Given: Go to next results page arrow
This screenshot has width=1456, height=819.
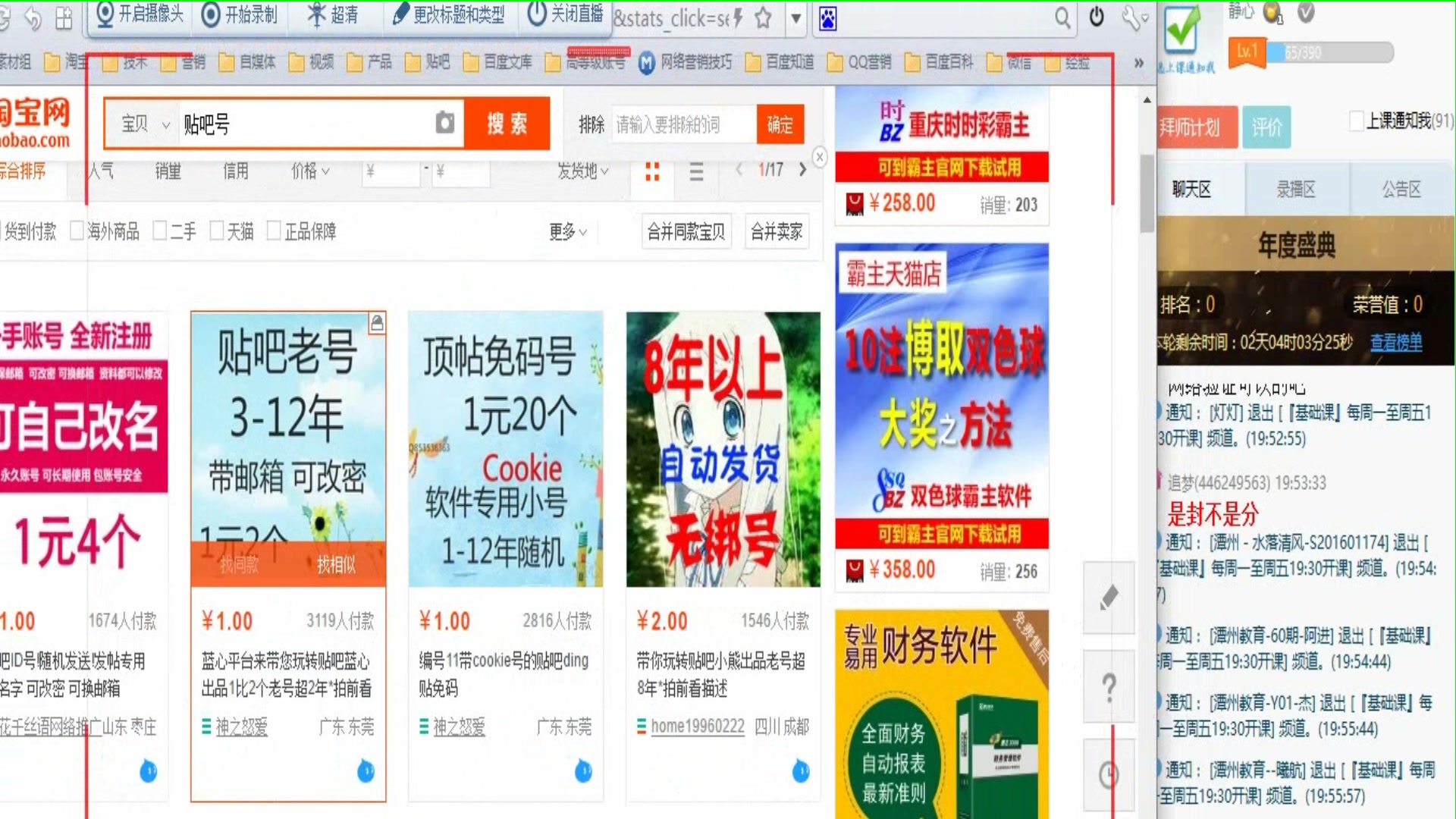Looking at the screenshot, I should (802, 170).
